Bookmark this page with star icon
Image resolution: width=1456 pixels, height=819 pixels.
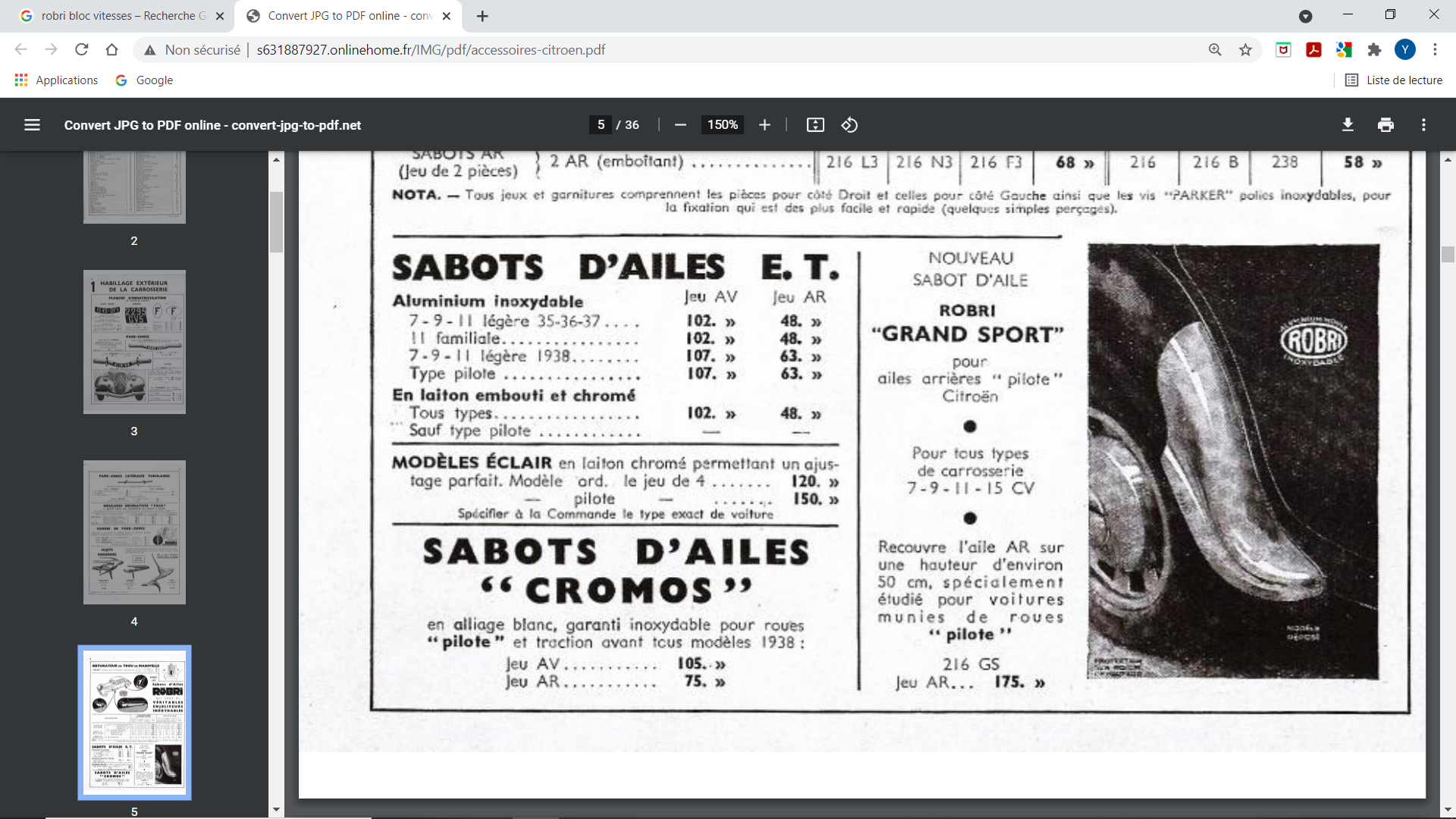[x=1245, y=50]
